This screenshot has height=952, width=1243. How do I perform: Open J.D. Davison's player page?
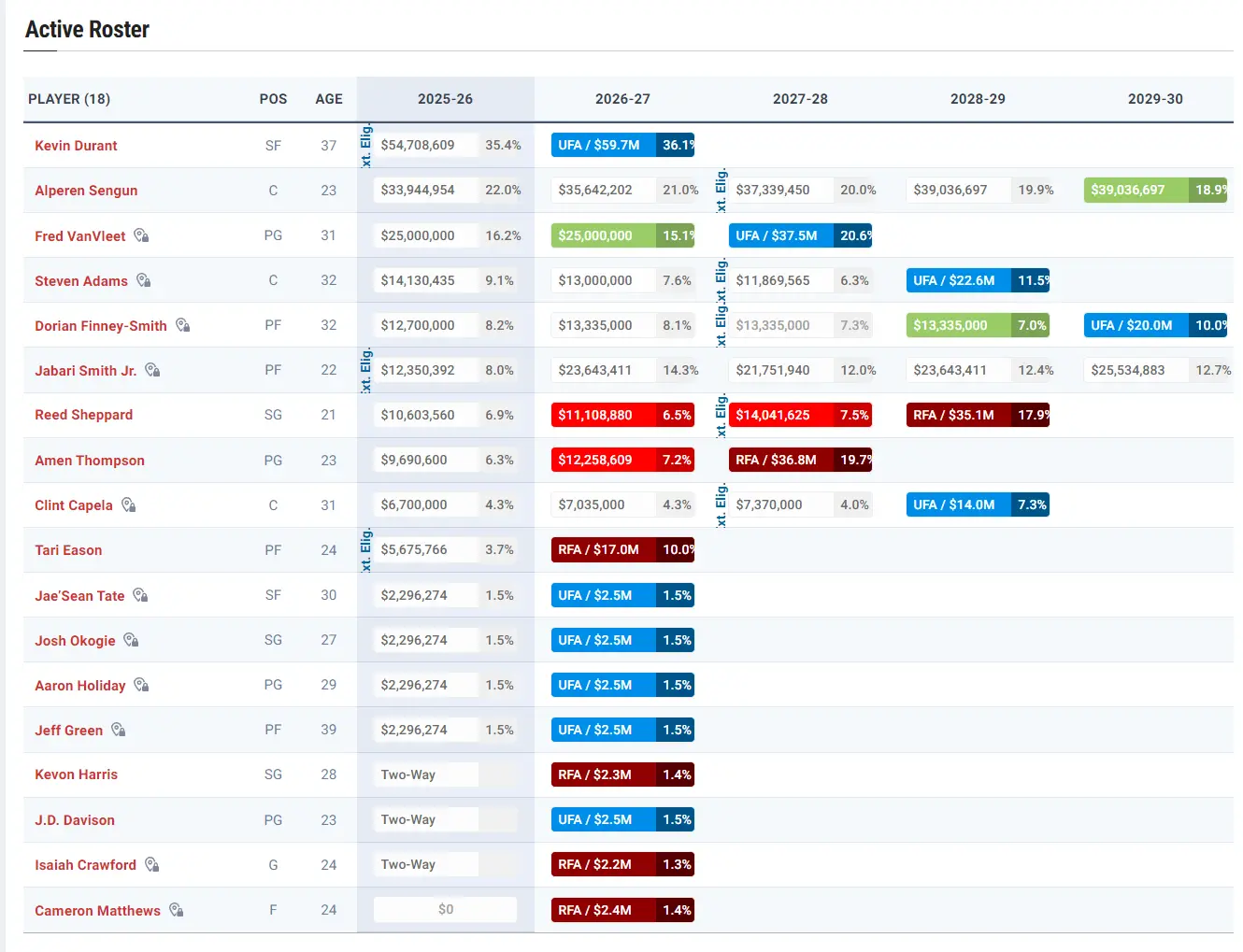click(75, 820)
